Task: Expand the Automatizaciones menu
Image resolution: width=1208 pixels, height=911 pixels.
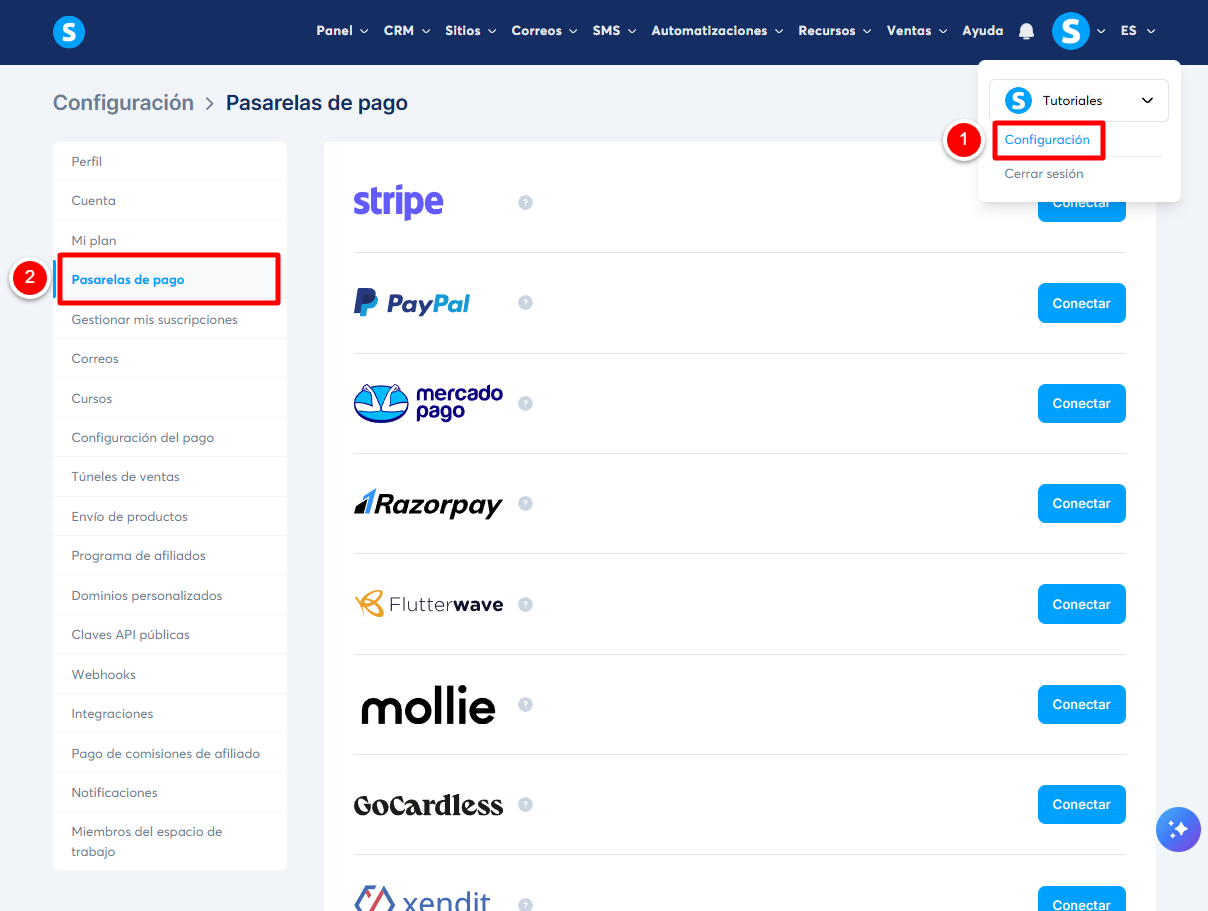Action: (717, 31)
